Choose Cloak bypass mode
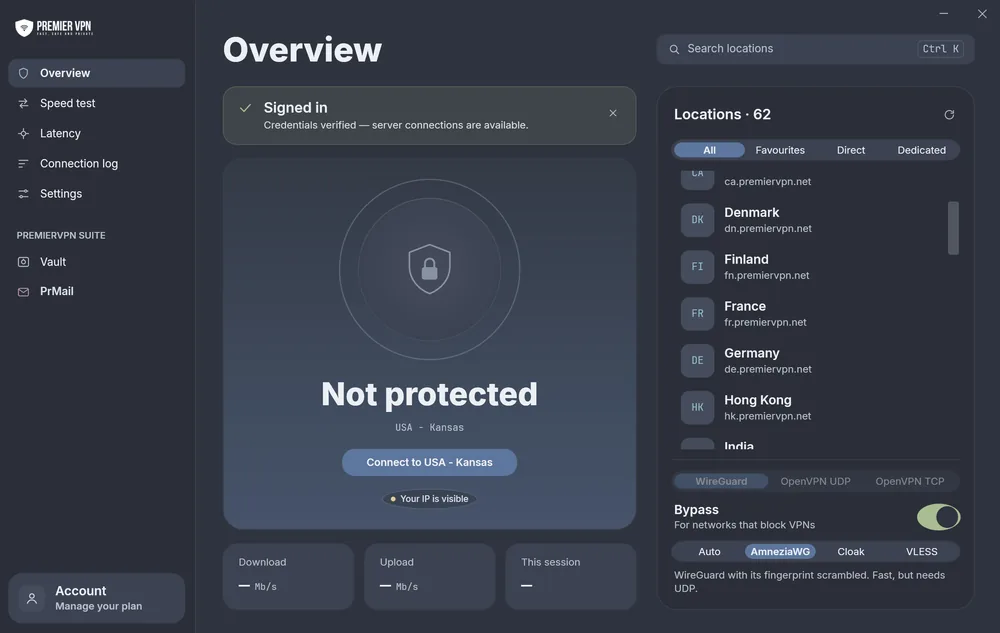This screenshot has height=633, width=1000. [x=851, y=552]
